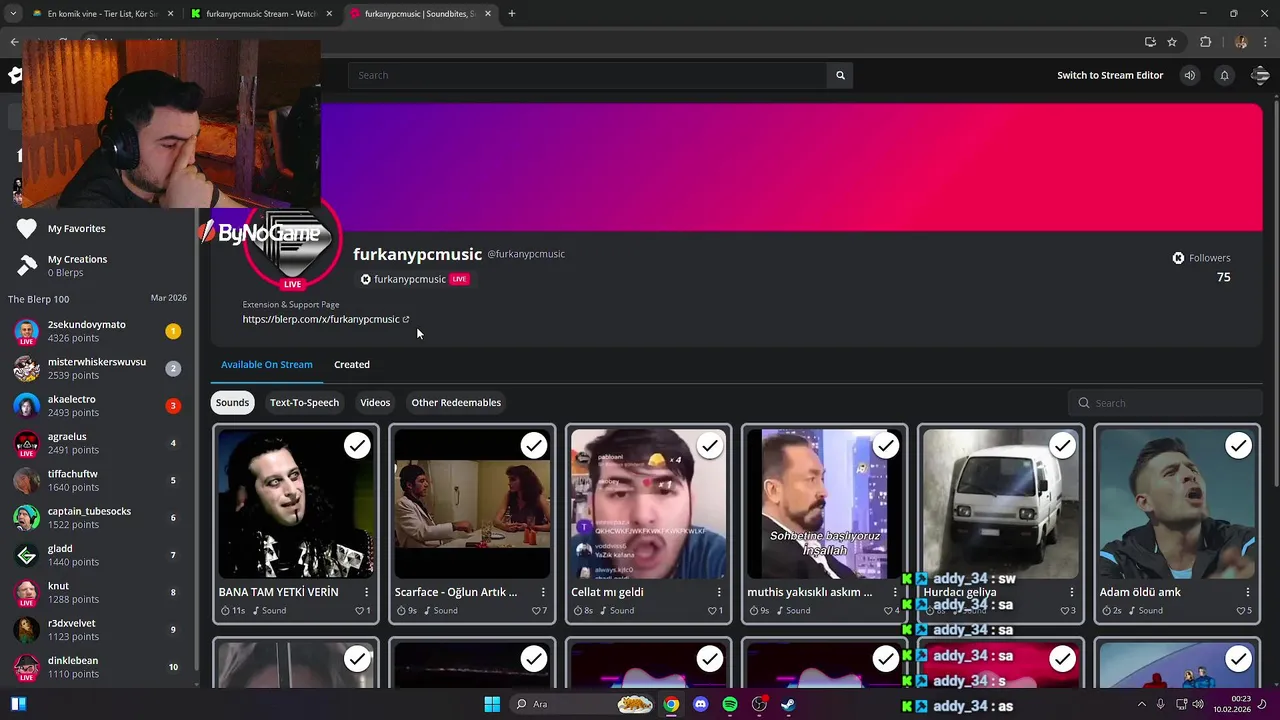1280x720 pixels.
Task: Switch to the Available On Stream tab
Action: click(267, 364)
